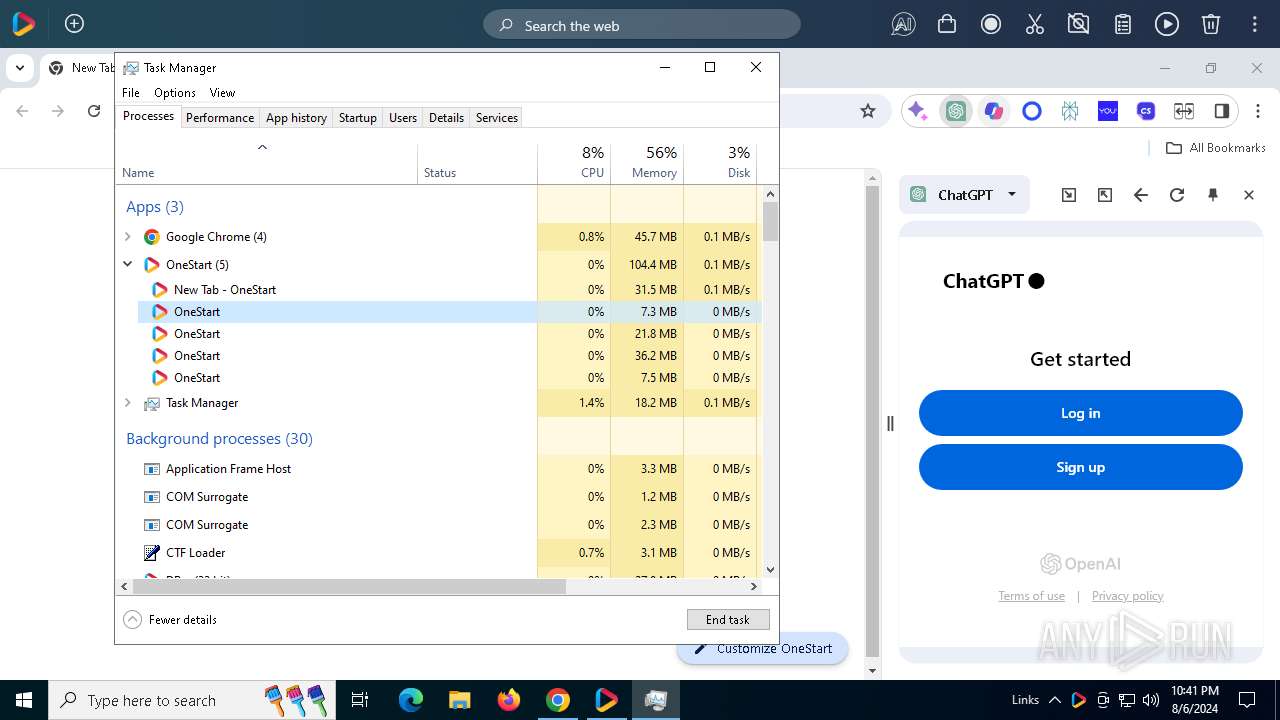Switch to the App history tab

pyautogui.click(x=296, y=117)
